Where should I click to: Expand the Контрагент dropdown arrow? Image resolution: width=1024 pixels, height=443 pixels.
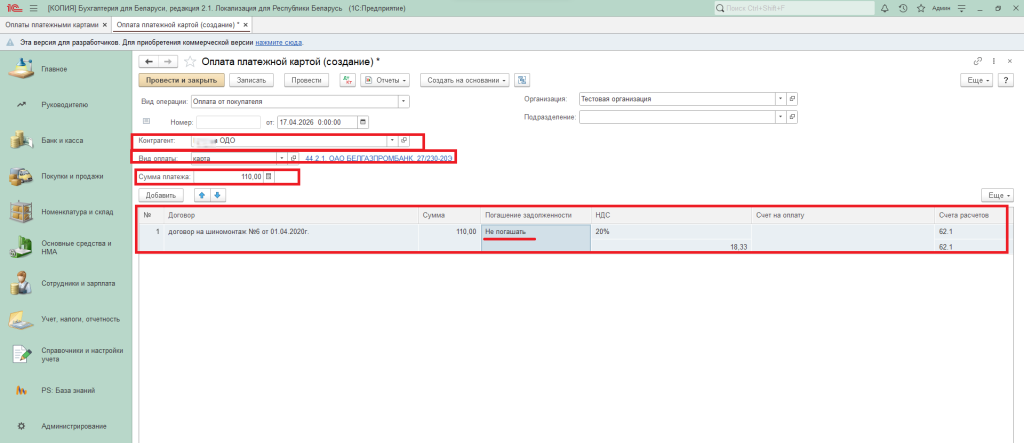(x=391, y=140)
